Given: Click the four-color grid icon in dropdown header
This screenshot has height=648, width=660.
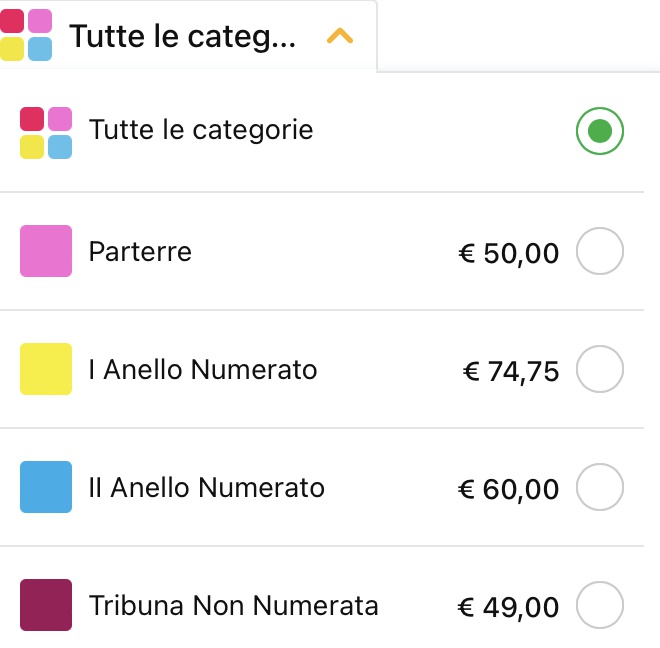Looking at the screenshot, I should (26, 35).
